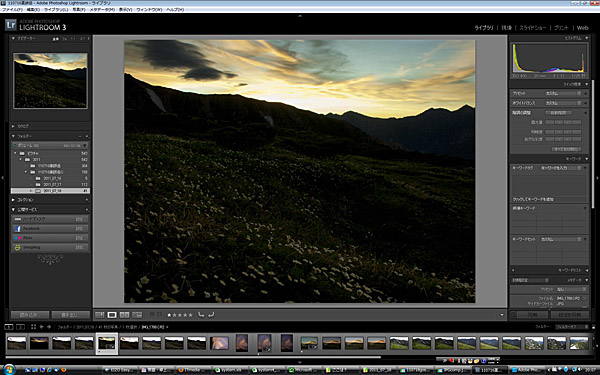Show main window display 1 button
The height and width of the screenshot is (375, 600).
click(8, 327)
